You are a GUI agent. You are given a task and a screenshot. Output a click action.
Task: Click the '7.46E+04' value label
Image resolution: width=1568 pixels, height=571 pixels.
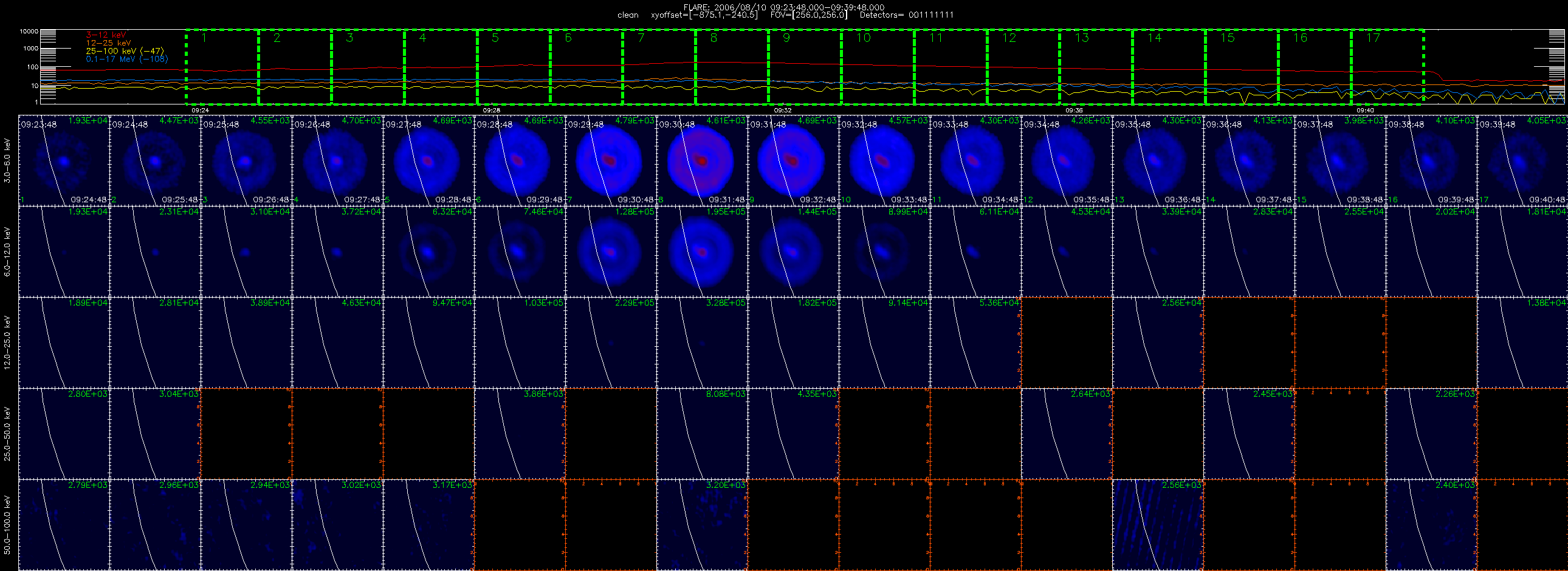(x=543, y=211)
